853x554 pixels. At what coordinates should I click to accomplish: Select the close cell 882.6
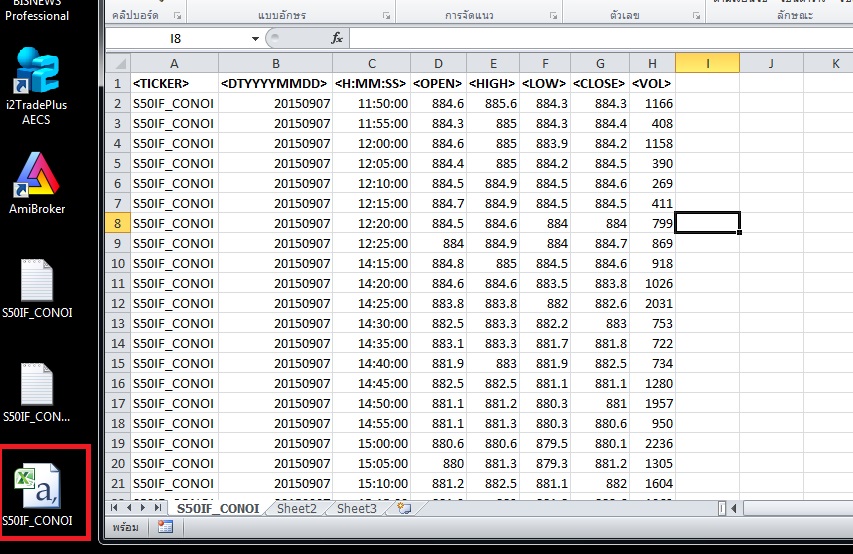click(x=600, y=303)
